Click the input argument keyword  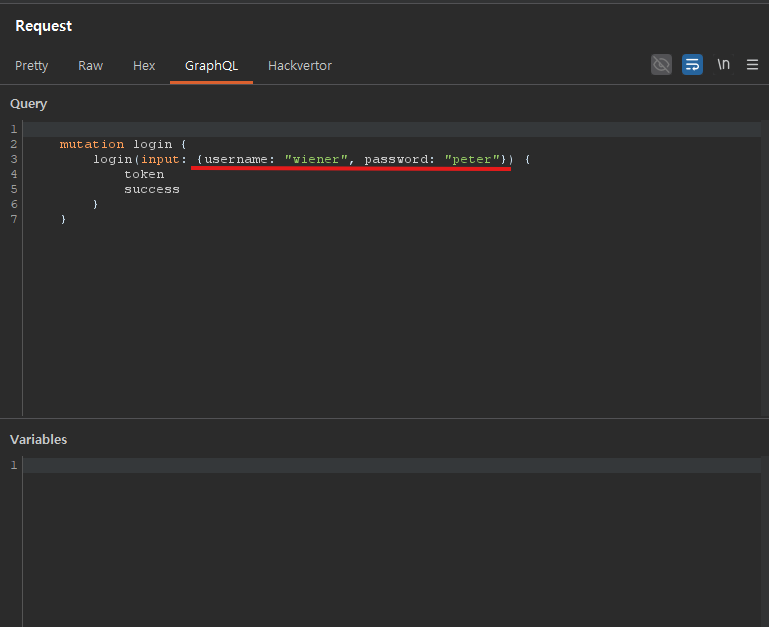pos(160,159)
